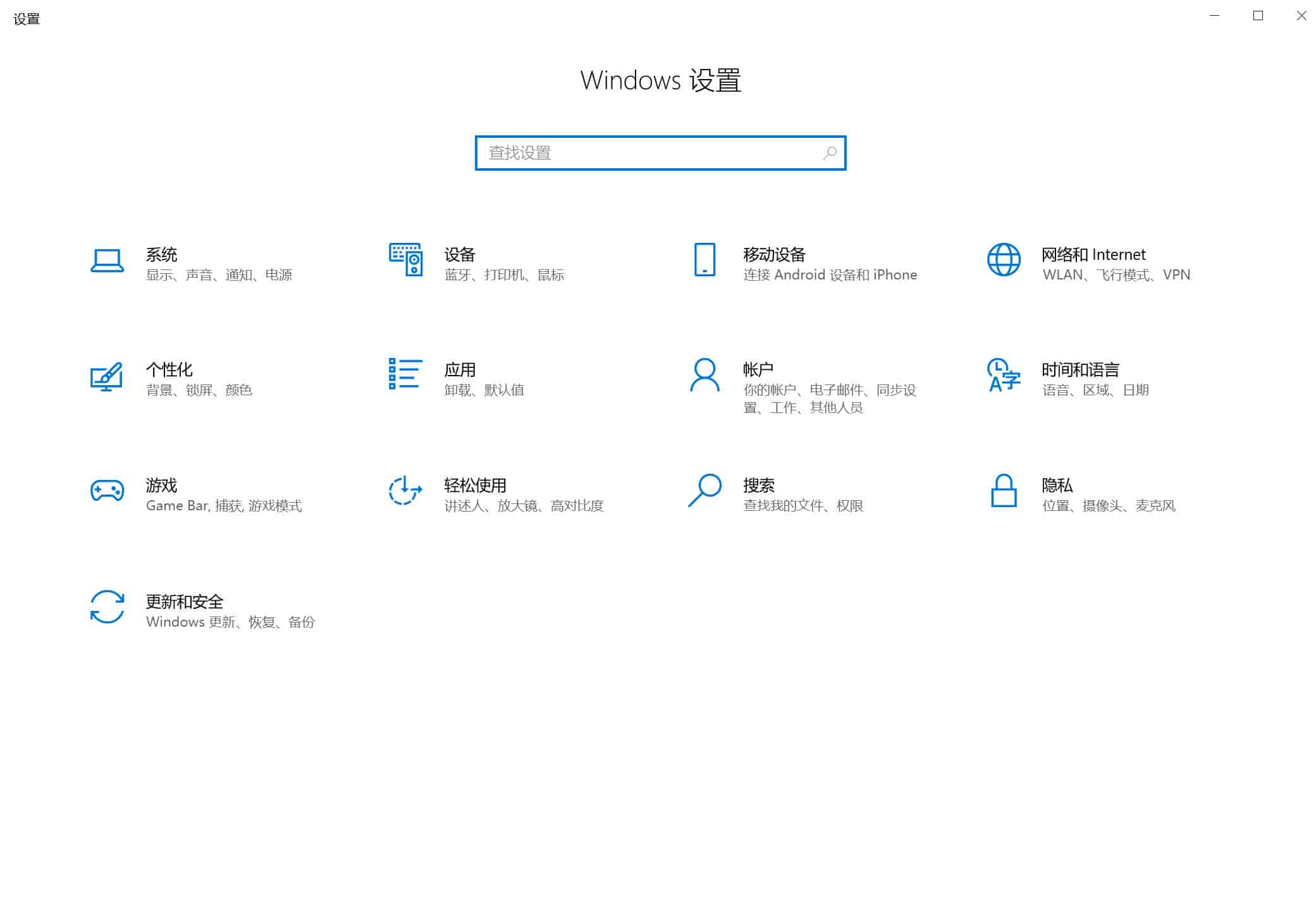Click the text 连接 Android 设备和 iPhone
Image resolution: width=1316 pixels, height=903 pixels.
tap(830, 275)
